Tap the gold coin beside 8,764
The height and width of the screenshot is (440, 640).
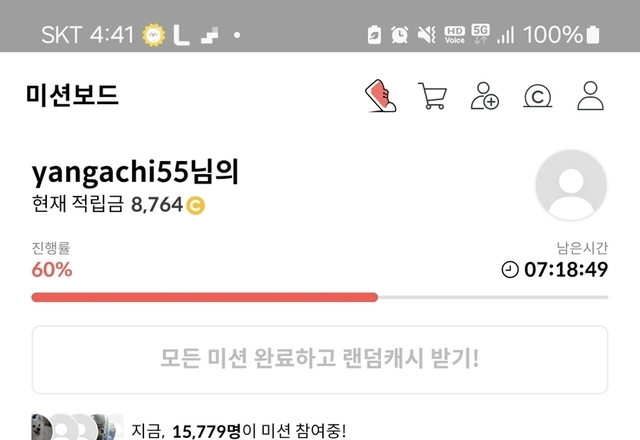[x=196, y=205]
